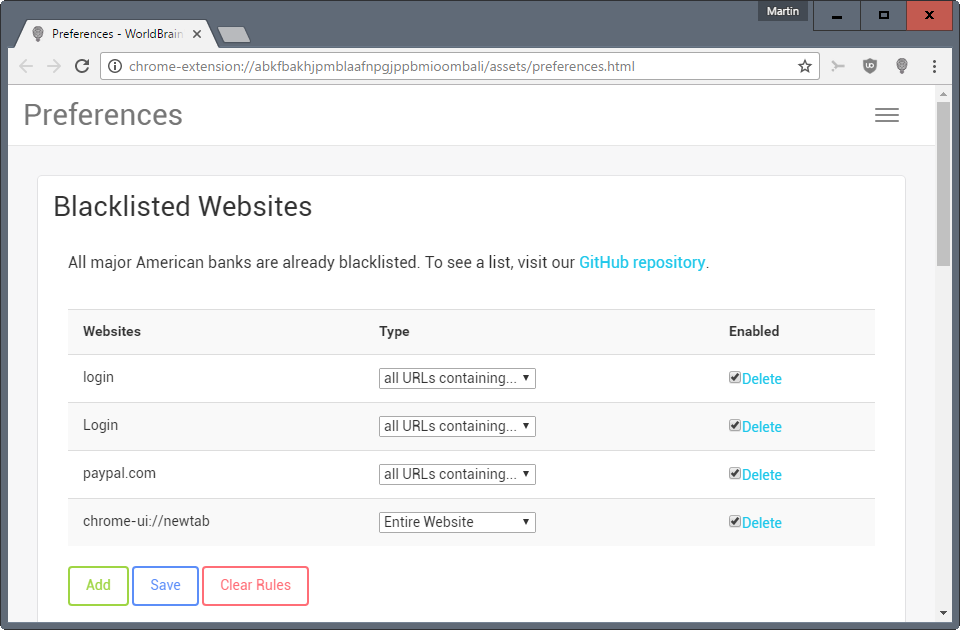Open the WorldBrain extension icon in toolbar
This screenshot has width=960, height=630.
[901, 66]
